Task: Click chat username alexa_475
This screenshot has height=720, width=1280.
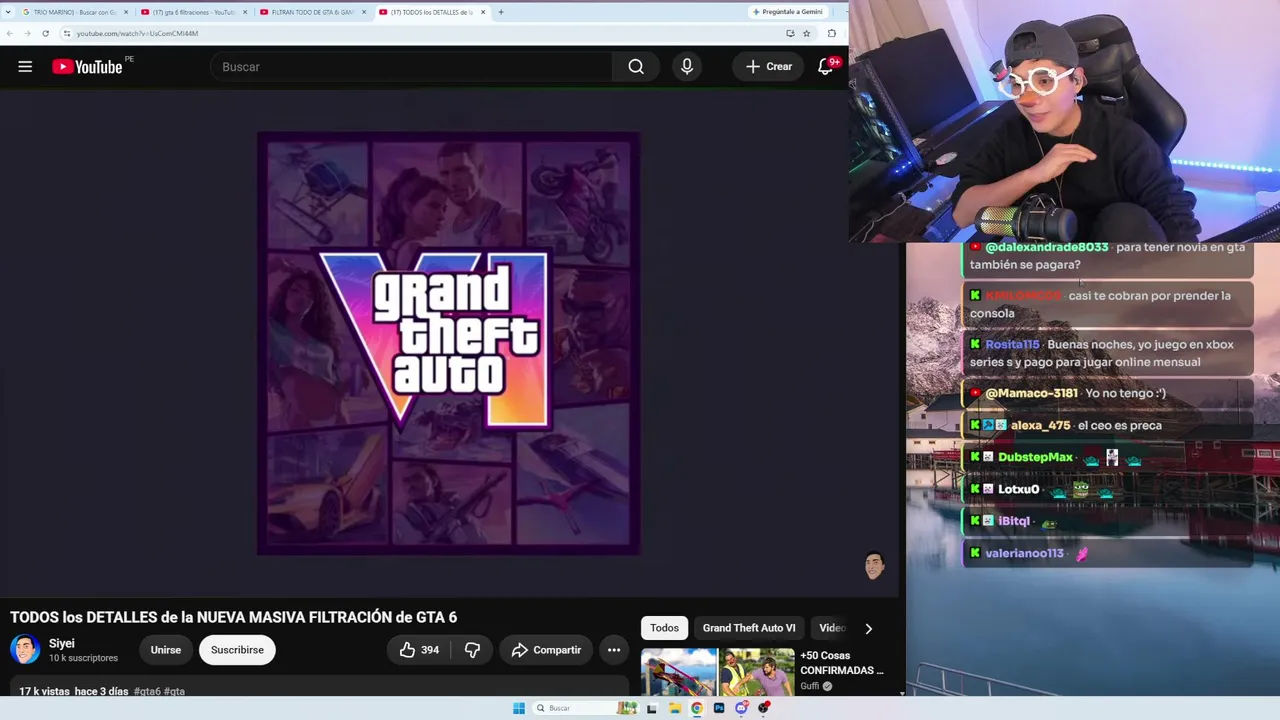Action: tap(1041, 425)
